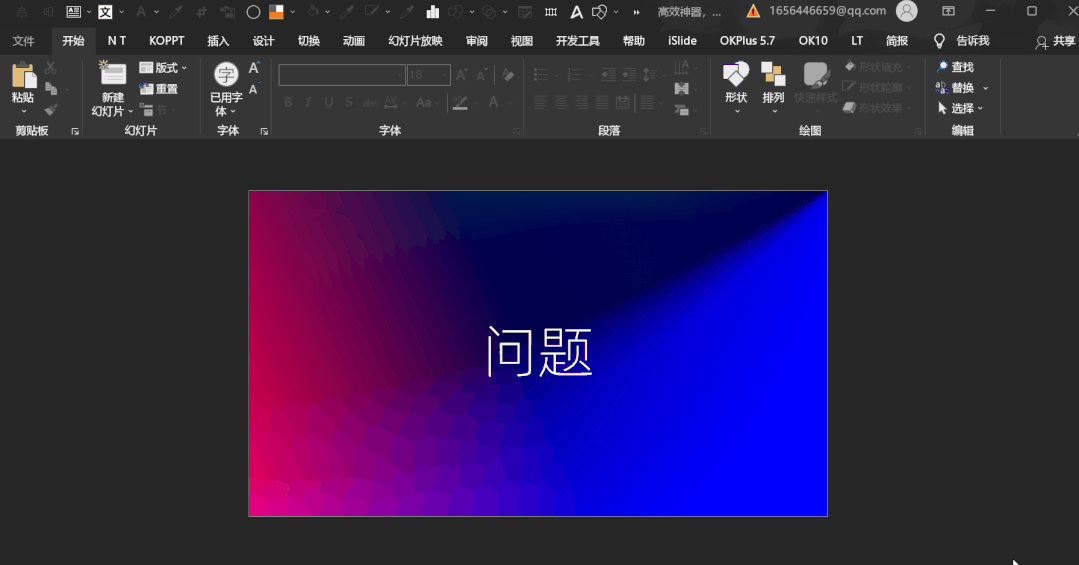1079x565 pixels.
Task: Show more quick access toolbar commands
Action: [x=637, y=12]
